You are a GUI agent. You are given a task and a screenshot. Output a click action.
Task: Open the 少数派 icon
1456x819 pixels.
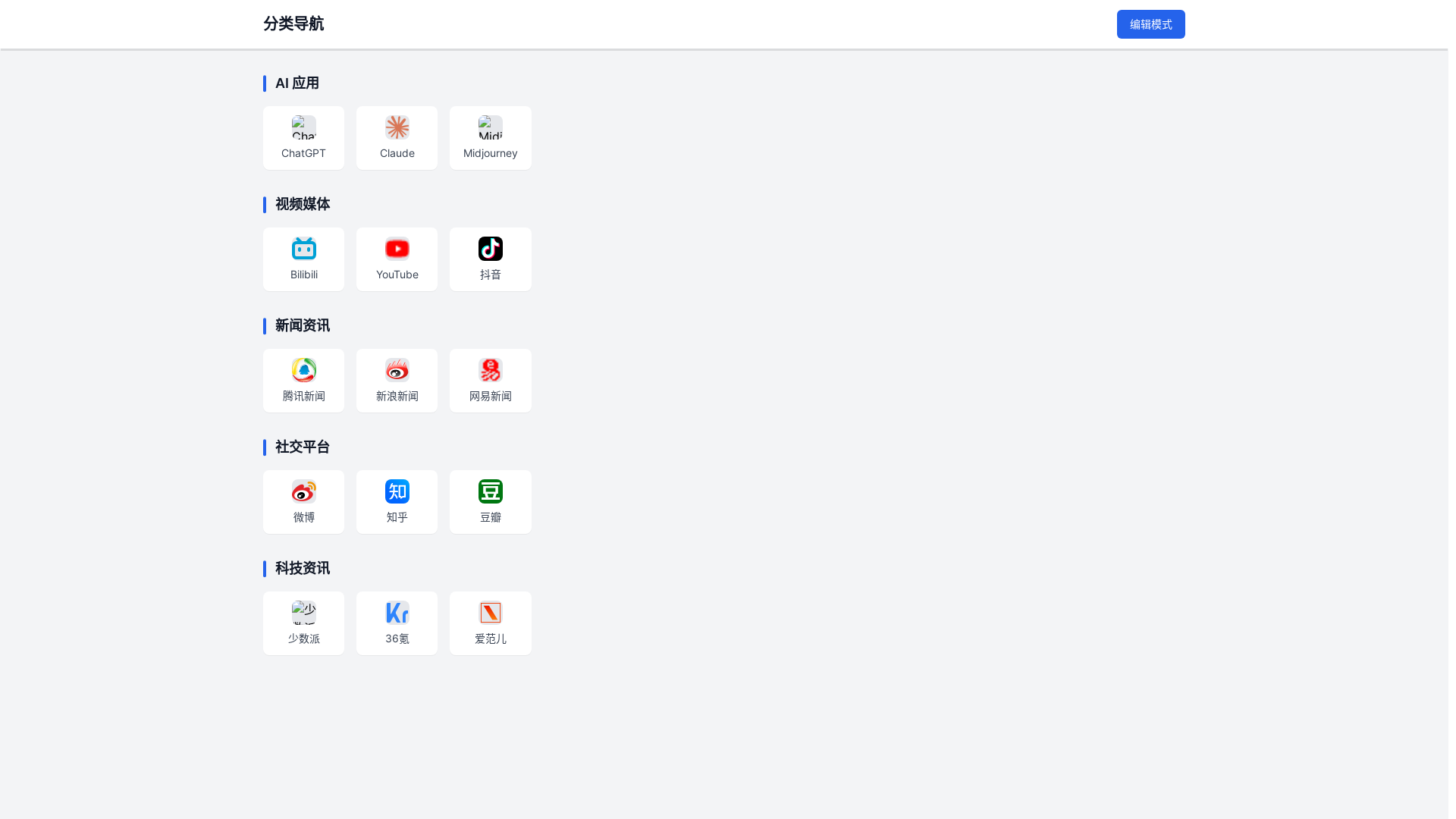click(x=303, y=613)
